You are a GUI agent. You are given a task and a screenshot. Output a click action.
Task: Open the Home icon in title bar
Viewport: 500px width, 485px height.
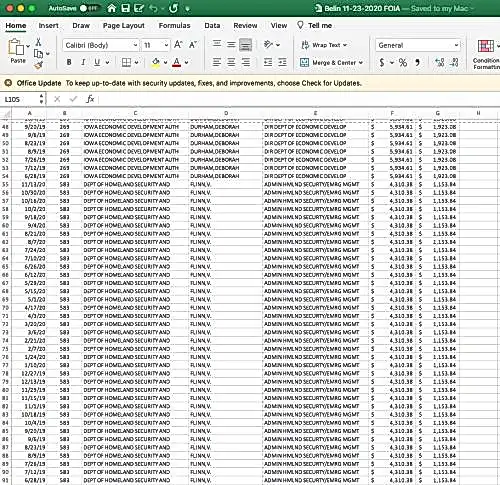(112, 8)
